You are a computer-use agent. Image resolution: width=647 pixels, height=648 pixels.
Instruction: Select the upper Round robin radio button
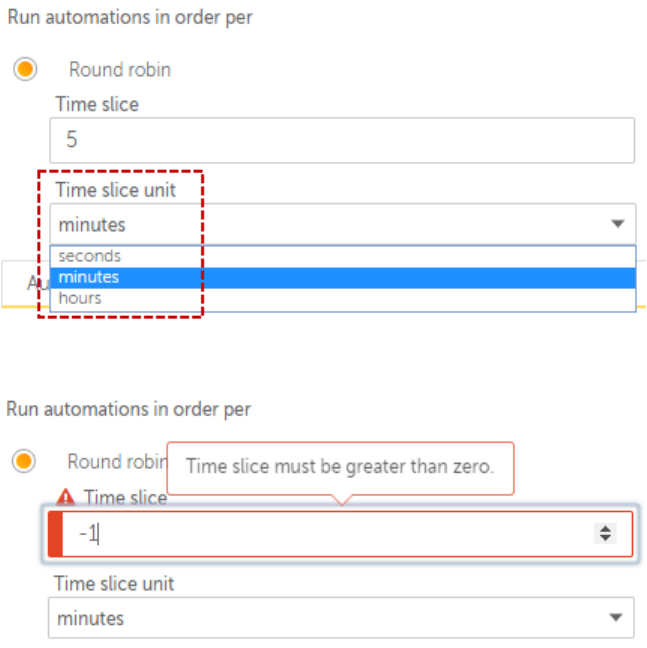tap(25, 70)
